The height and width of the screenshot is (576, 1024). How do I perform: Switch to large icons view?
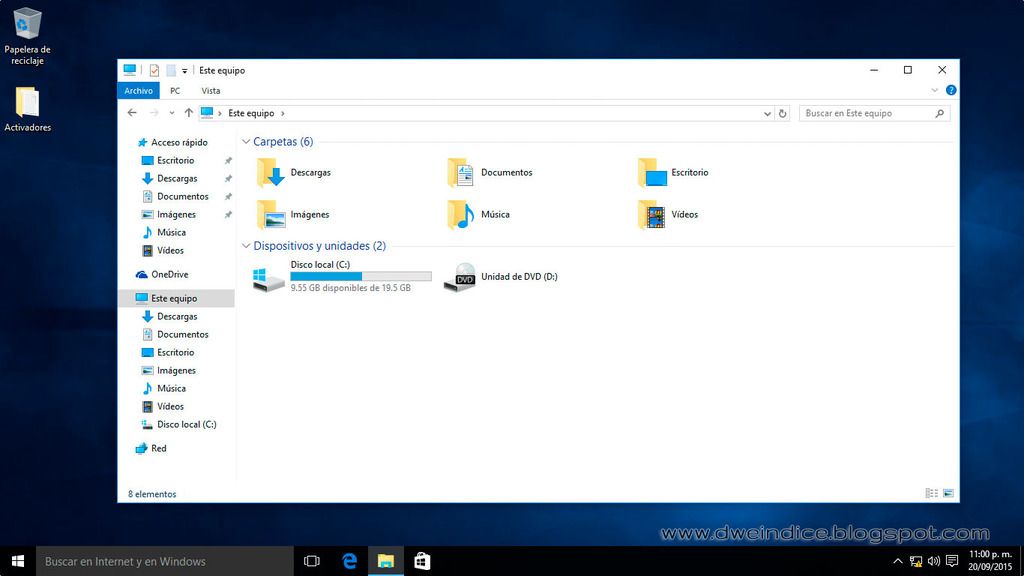(x=948, y=493)
